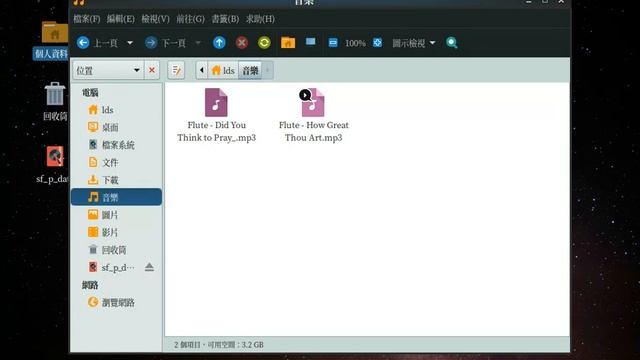Select Flute - Did You Think to Pray mp3 icon
640x360 pixels.
[216, 102]
